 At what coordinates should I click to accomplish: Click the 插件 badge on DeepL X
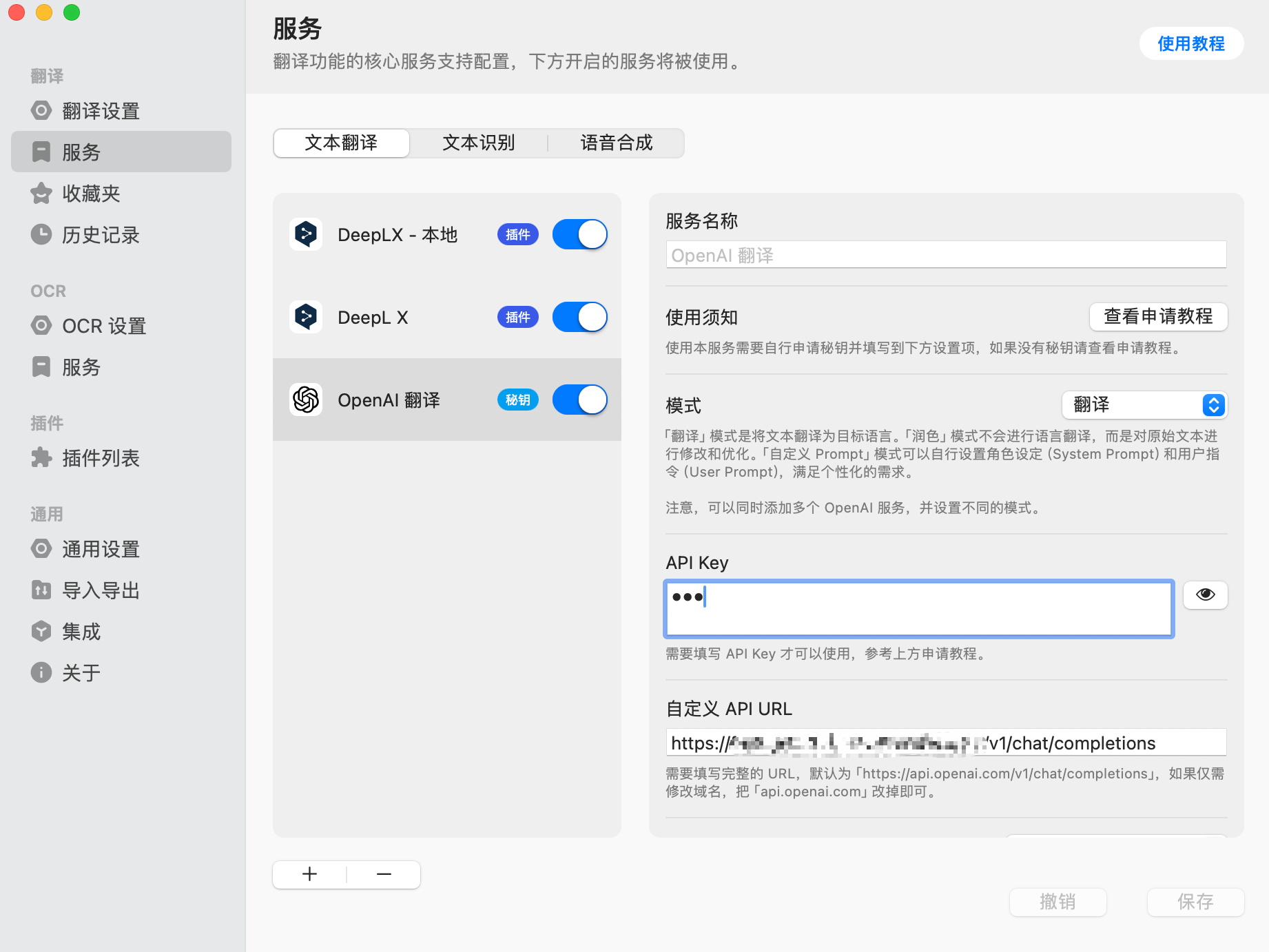pos(518,318)
